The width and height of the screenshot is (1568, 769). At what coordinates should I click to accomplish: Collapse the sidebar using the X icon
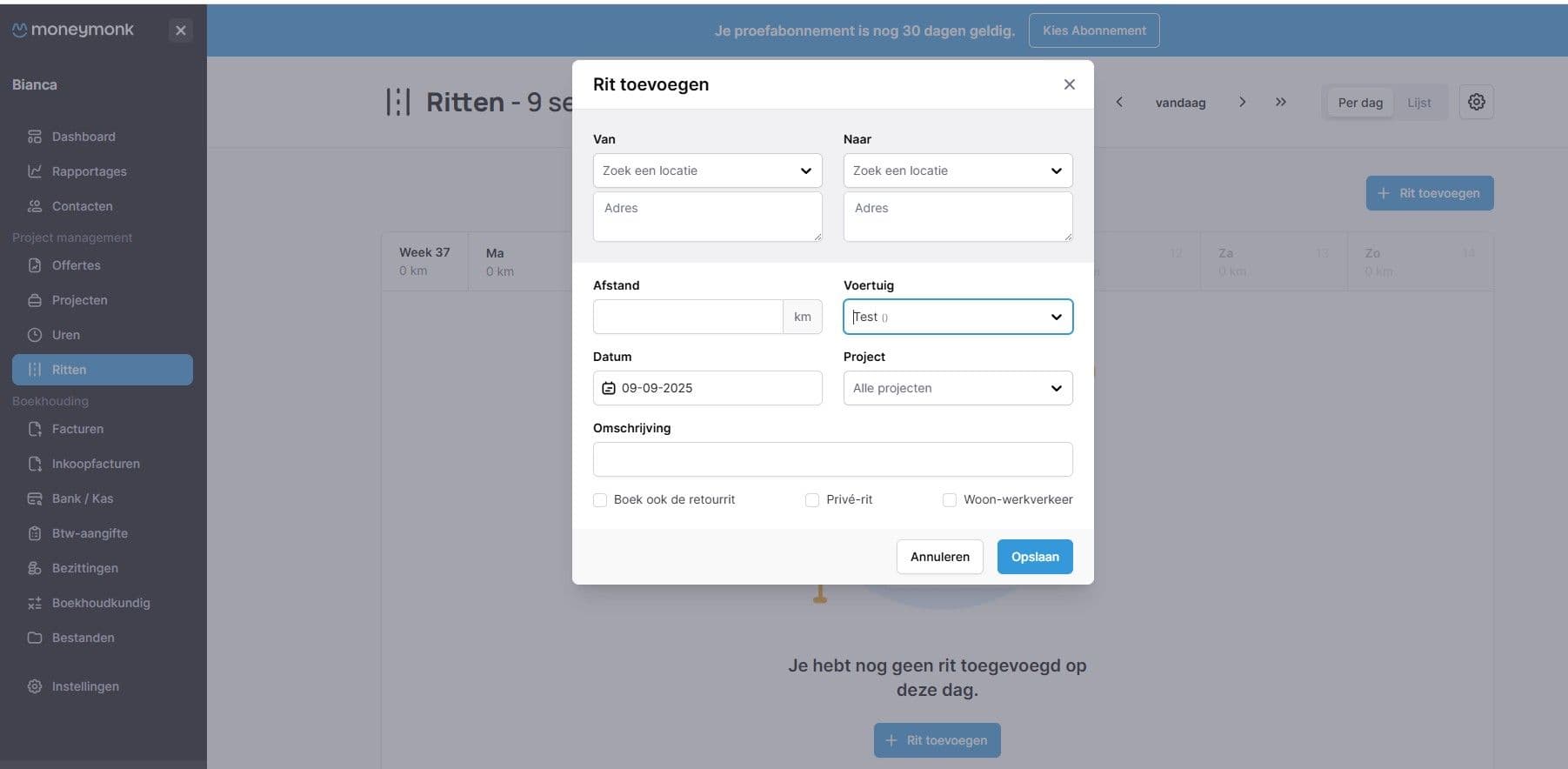[x=180, y=30]
